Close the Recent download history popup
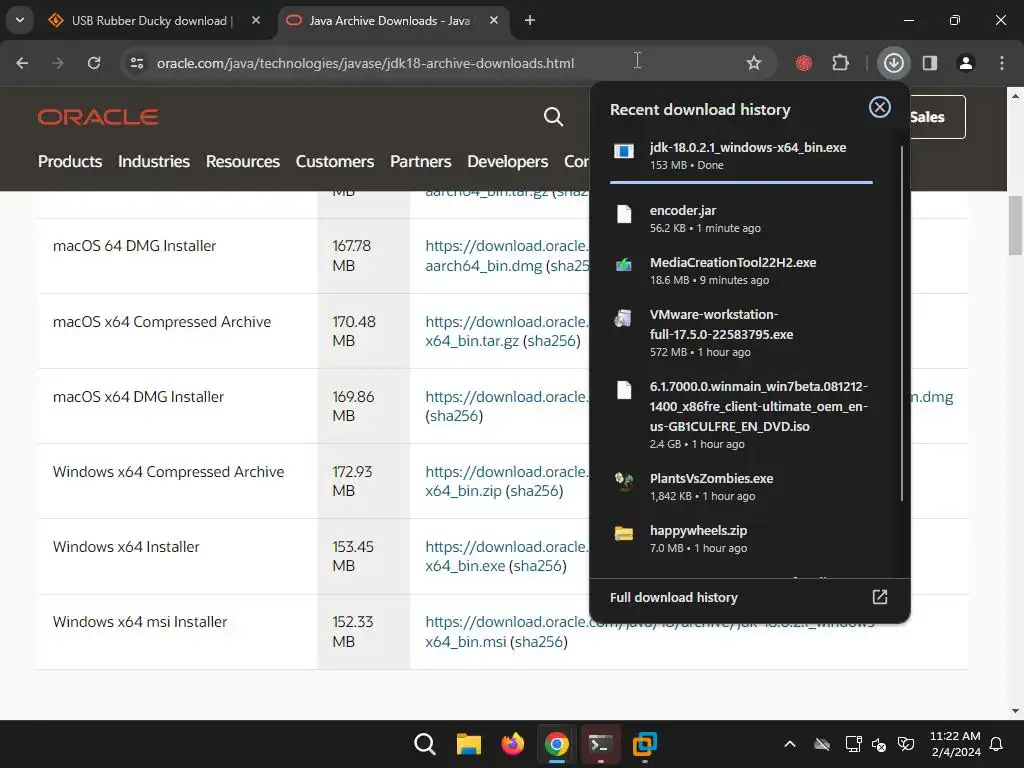This screenshot has height=768, width=1024. (880, 107)
